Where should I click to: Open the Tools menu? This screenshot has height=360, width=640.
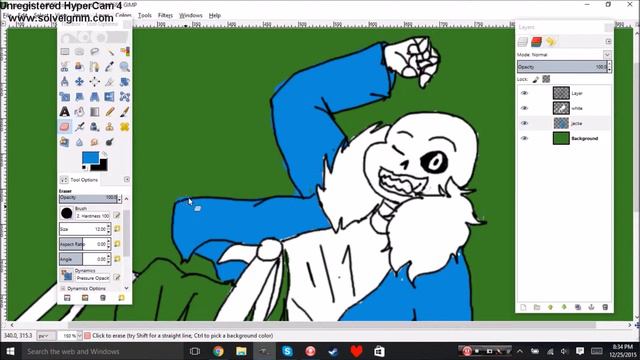click(x=144, y=15)
